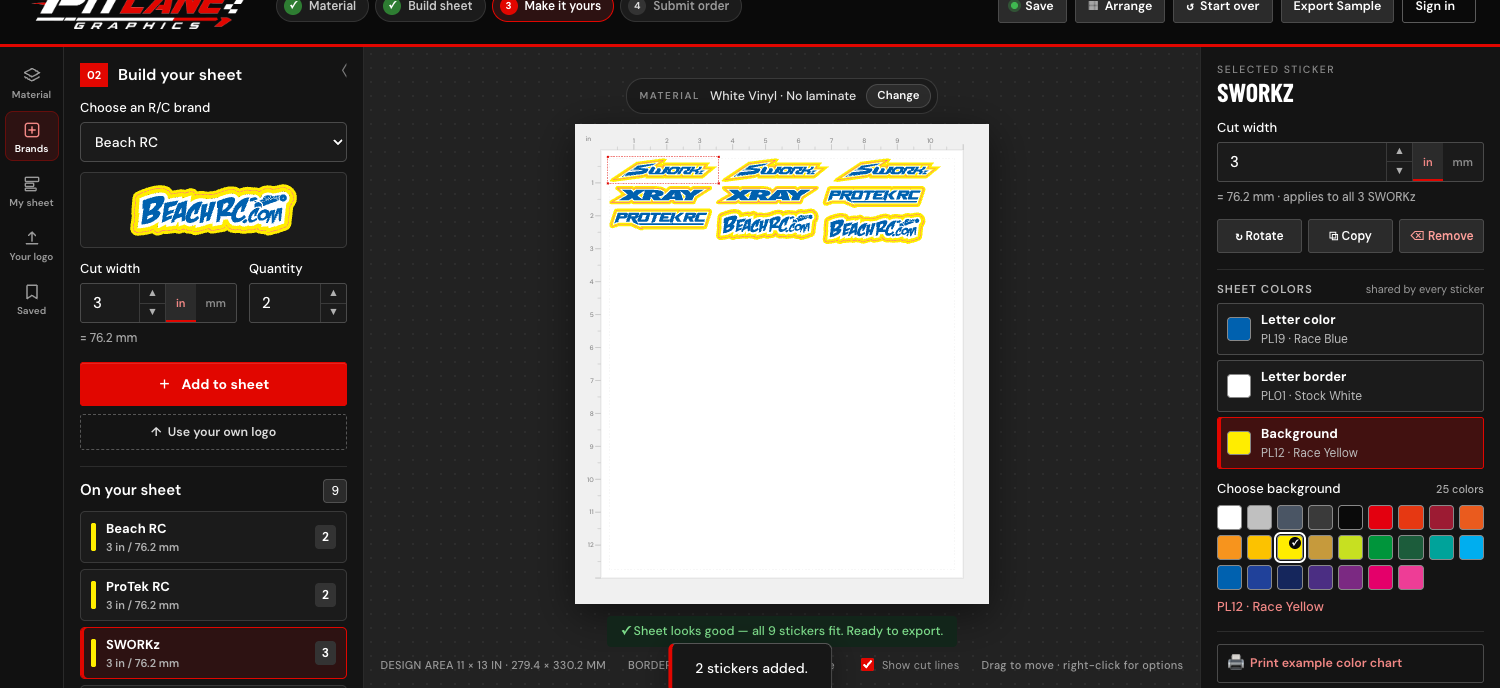Set selected sticker units to inches

tap(1427, 162)
